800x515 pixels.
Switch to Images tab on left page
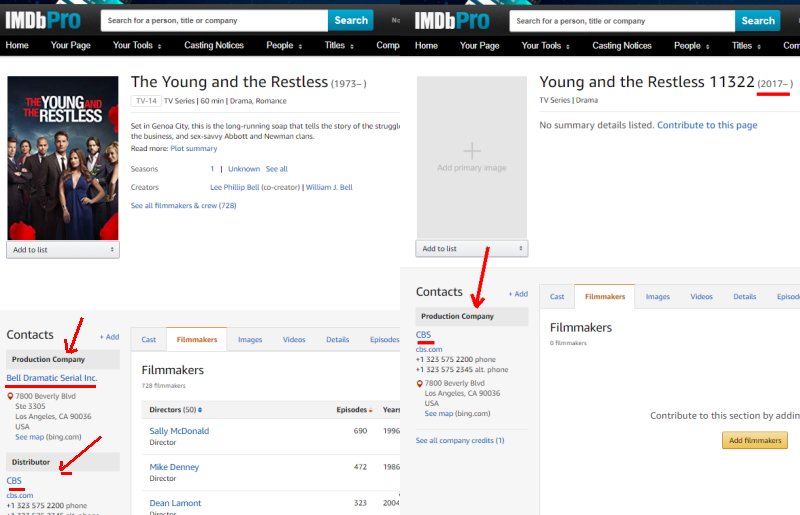[x=250, y=339]
